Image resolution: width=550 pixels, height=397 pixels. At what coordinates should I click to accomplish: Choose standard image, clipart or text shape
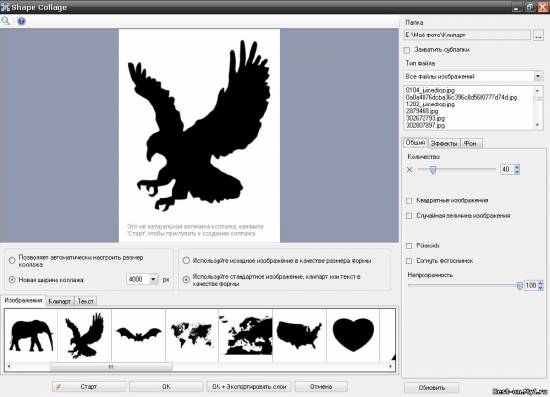tap(186, 280)
